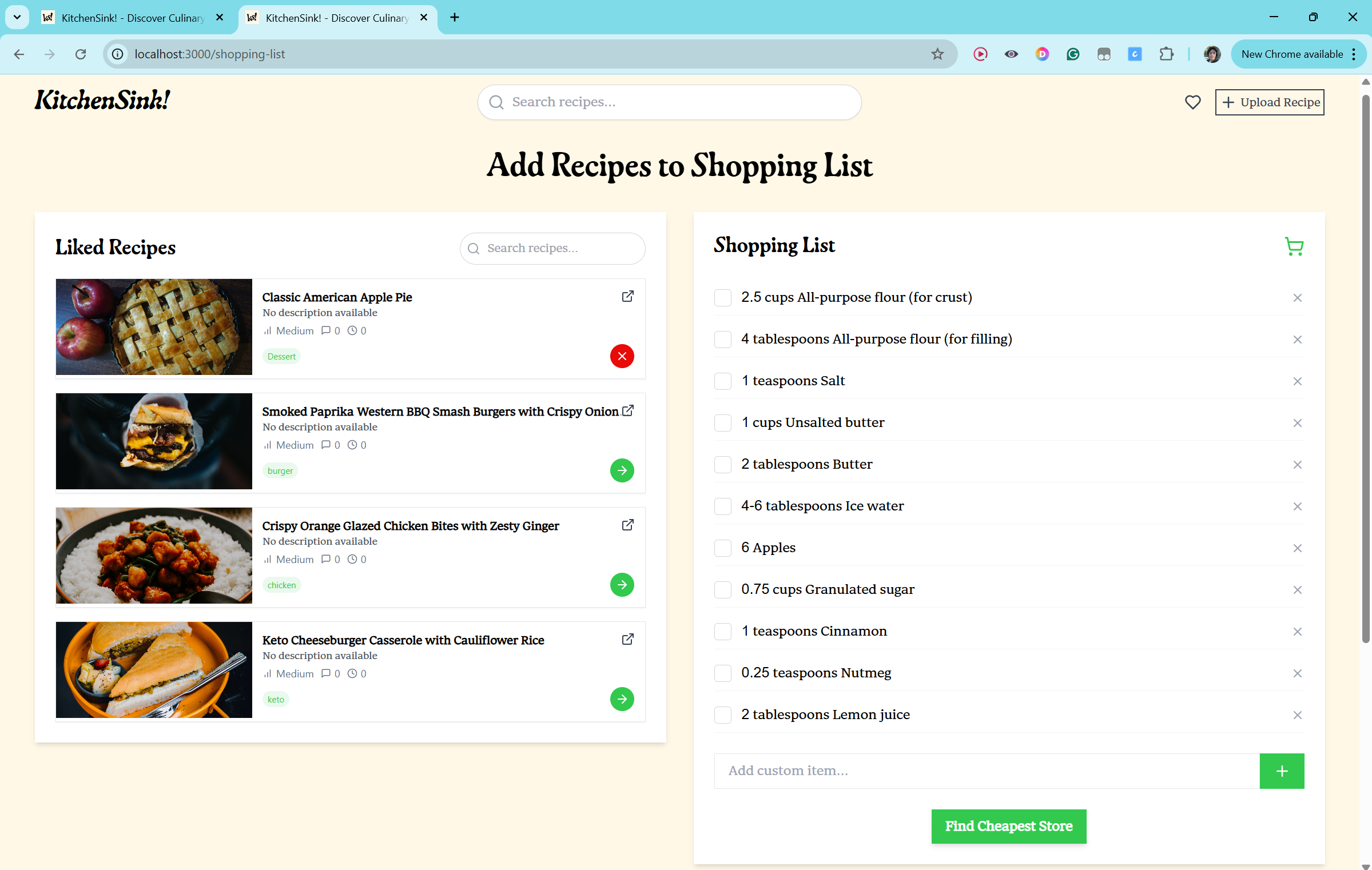Open external link for Crispy Orange Chicken Bites

(627, 525)
